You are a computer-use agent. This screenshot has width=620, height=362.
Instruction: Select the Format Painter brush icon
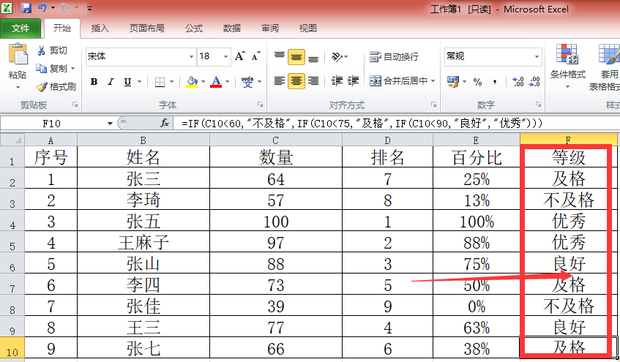tap(42, 87)
